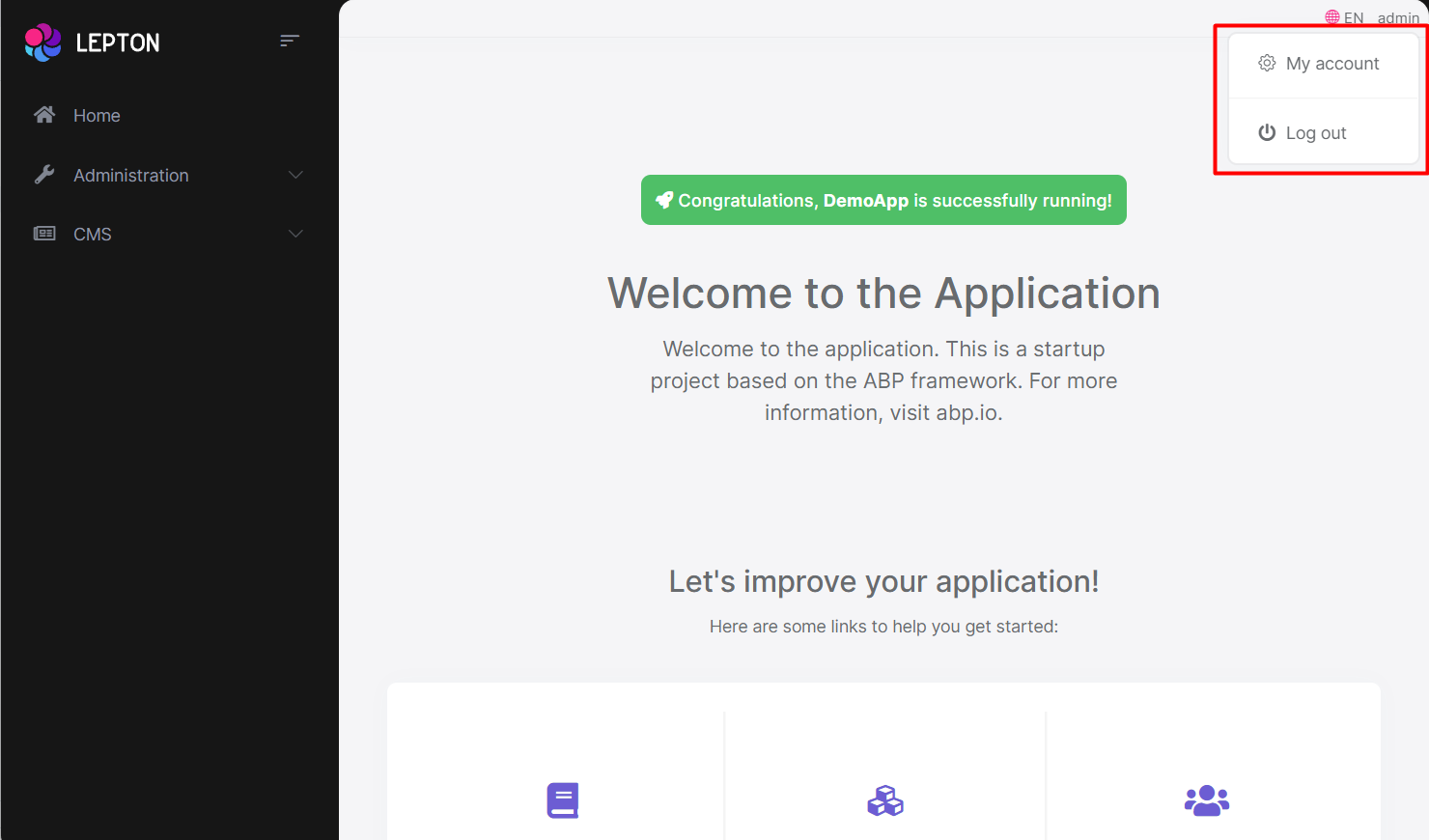Screen dimensions: 1429x840
Task: Click the admin username link
Action: tap(1398, 16)
